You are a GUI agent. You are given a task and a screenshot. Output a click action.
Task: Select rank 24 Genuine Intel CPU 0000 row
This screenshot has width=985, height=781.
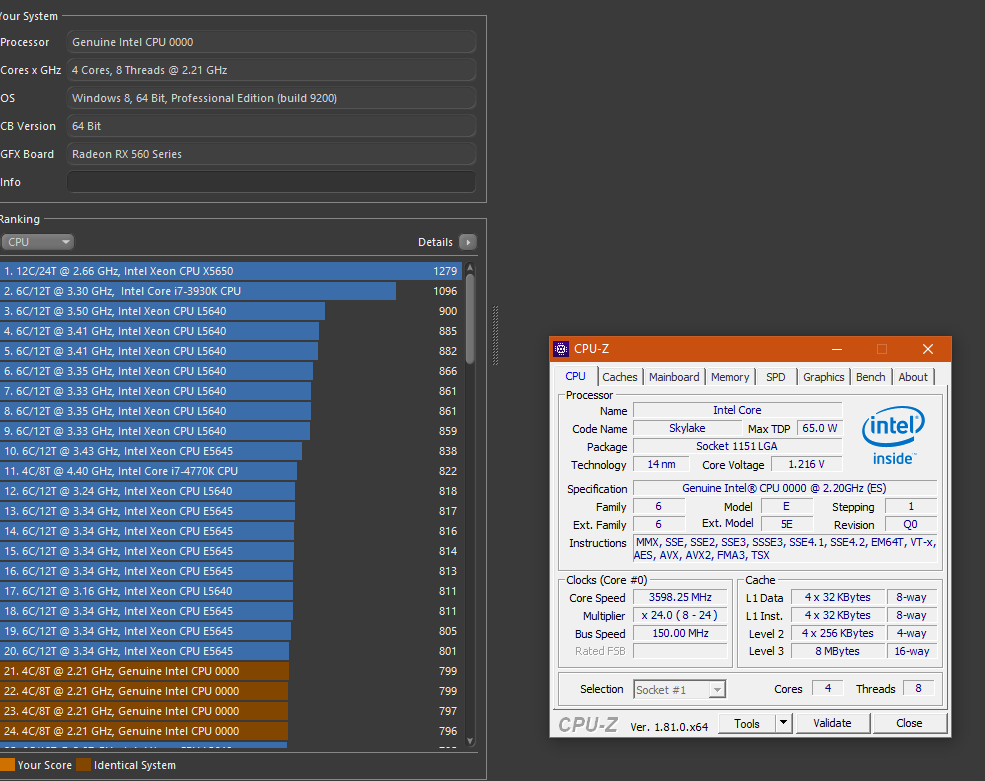231,731
